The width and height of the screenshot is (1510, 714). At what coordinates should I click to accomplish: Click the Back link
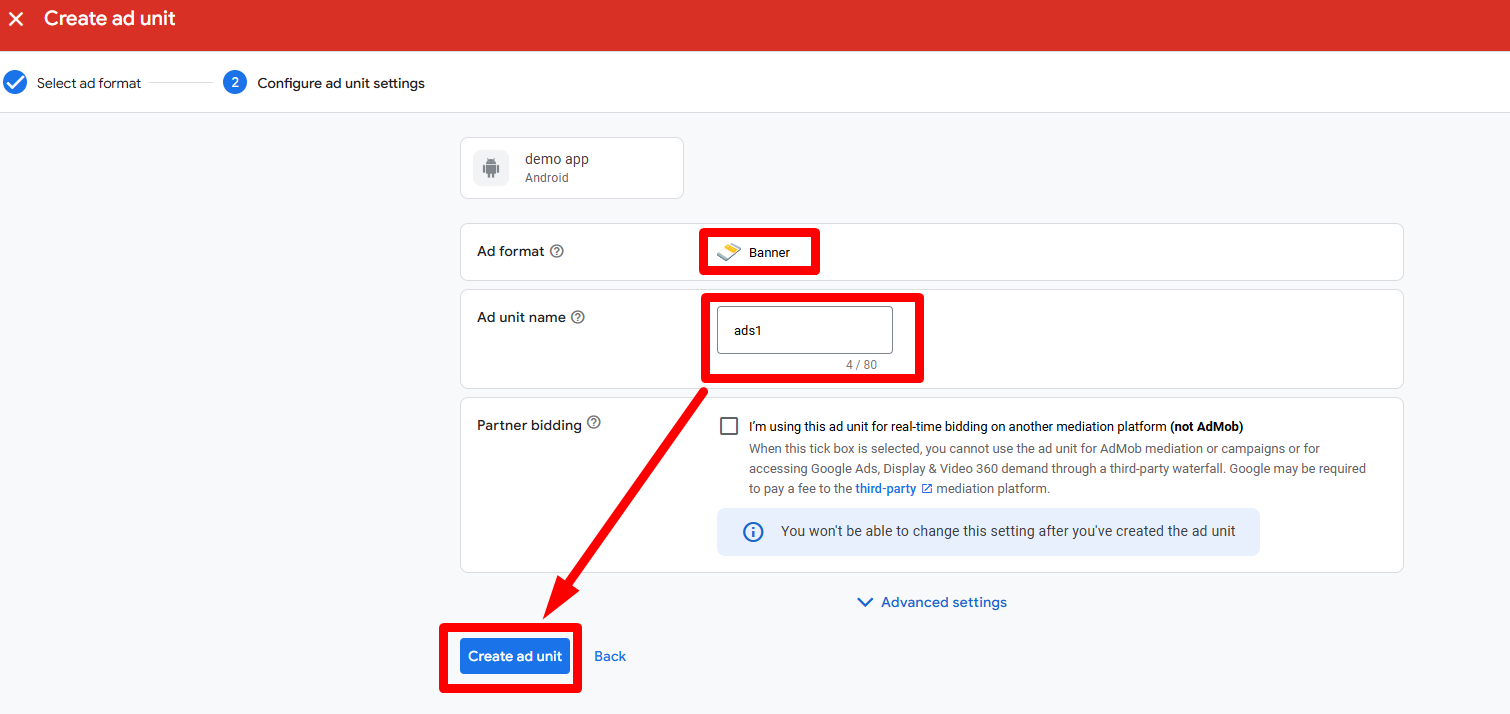610,656
